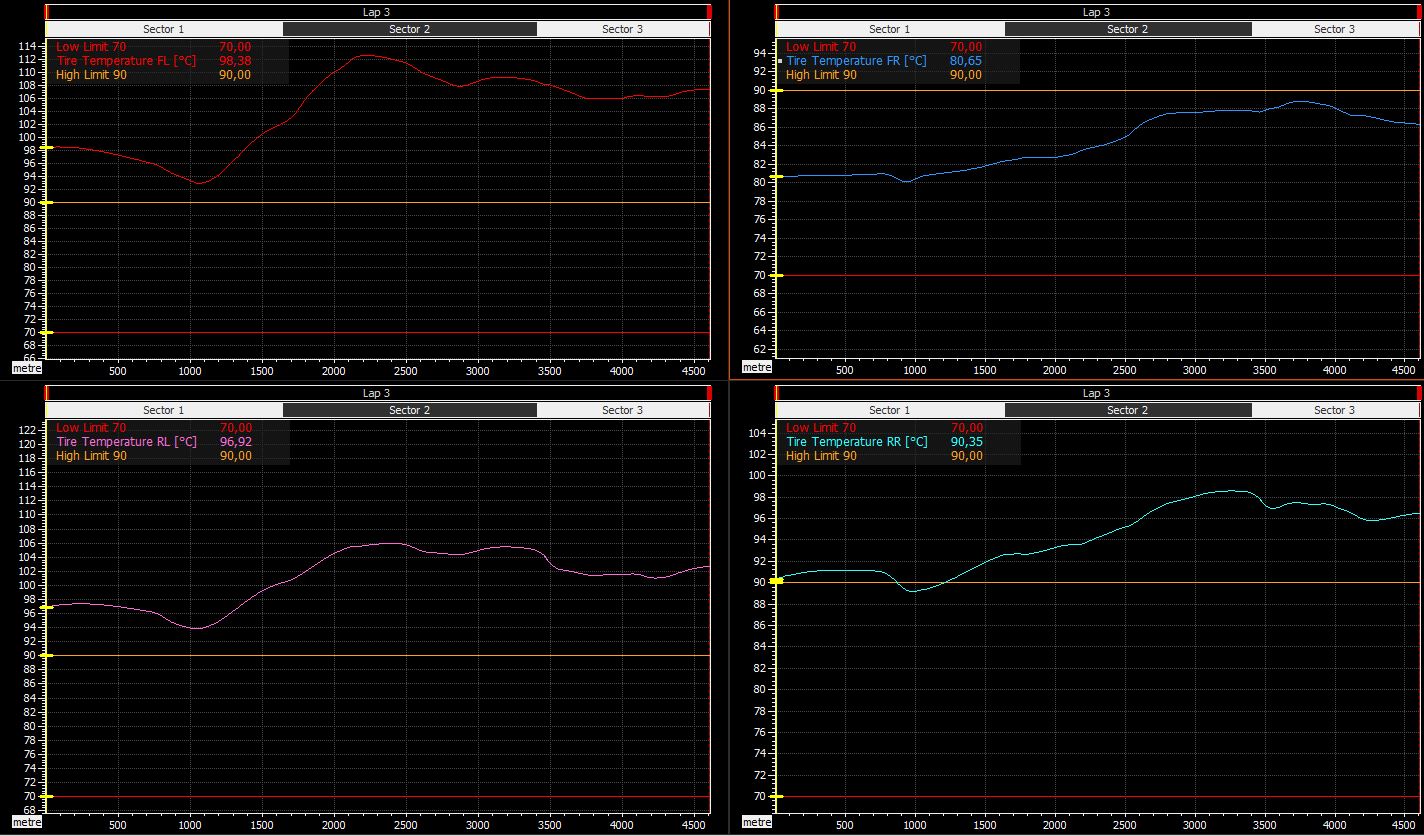1424x836 pixels.
Task: Click yellow 70 limit marker on FR axis
Action: pos(776,275)
